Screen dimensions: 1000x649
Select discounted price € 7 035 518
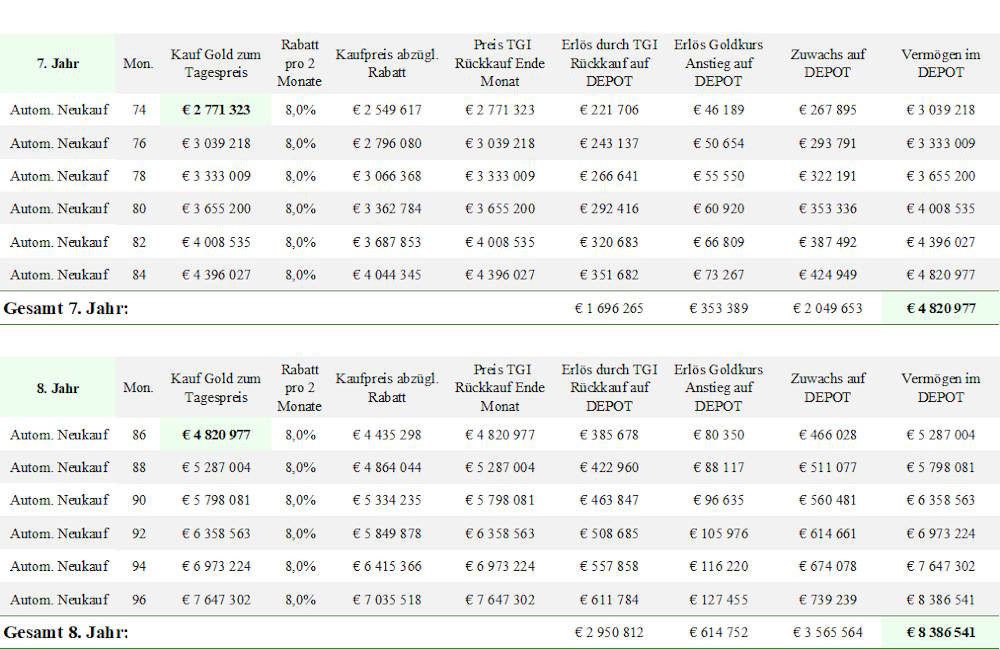[x=387, y=599]
